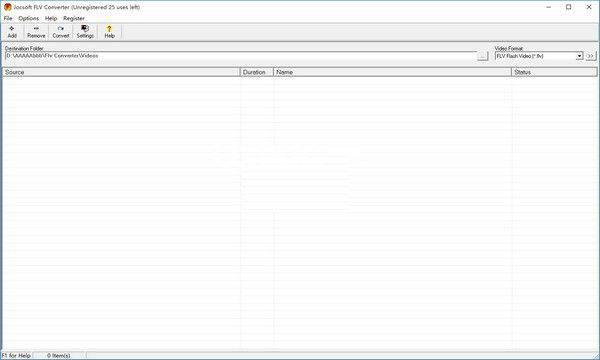
Task: Minimize the FLV Converter window
Action: pyautogui.click(x=548, y=7)
